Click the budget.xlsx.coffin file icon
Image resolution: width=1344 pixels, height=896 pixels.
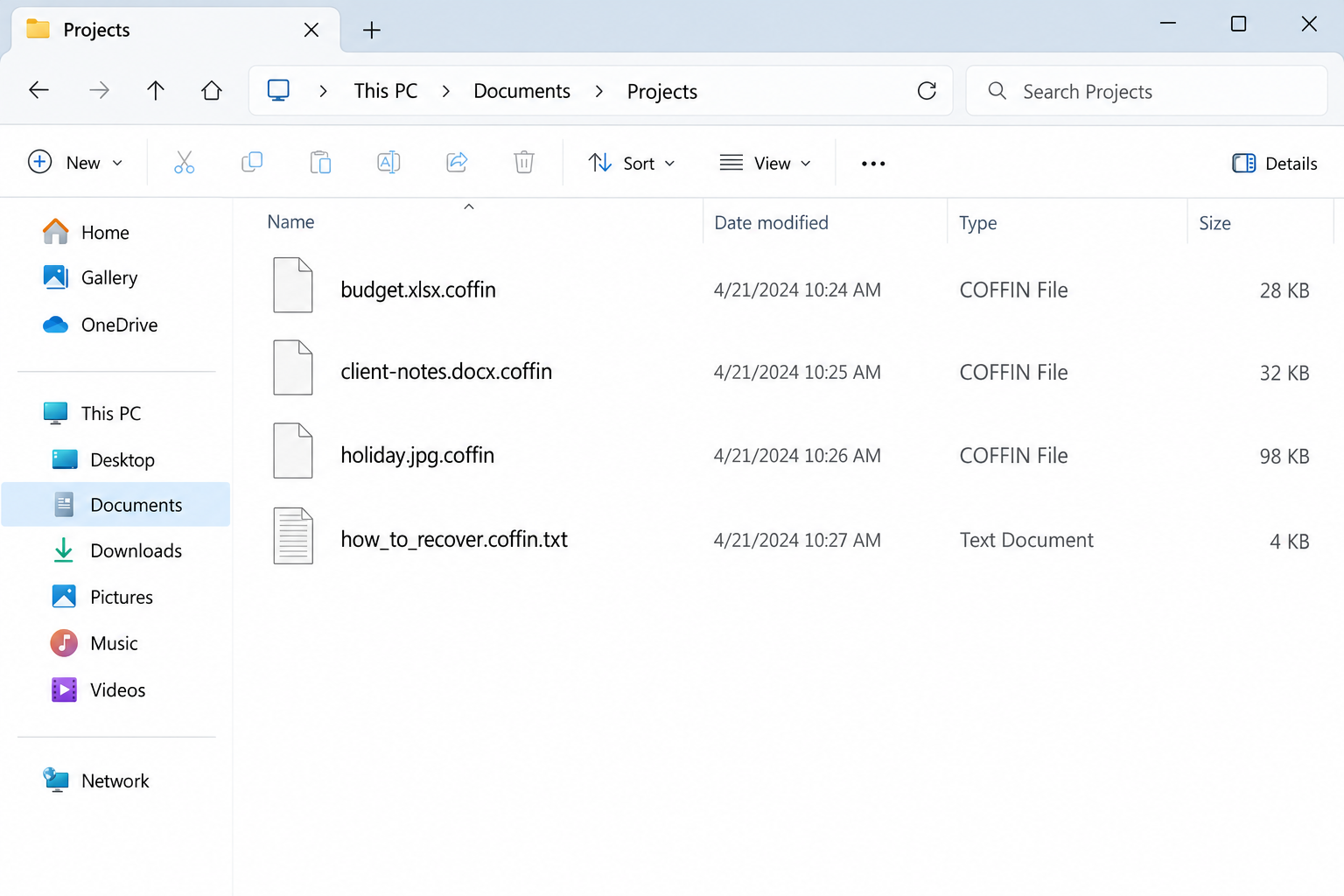click(293, 285)
